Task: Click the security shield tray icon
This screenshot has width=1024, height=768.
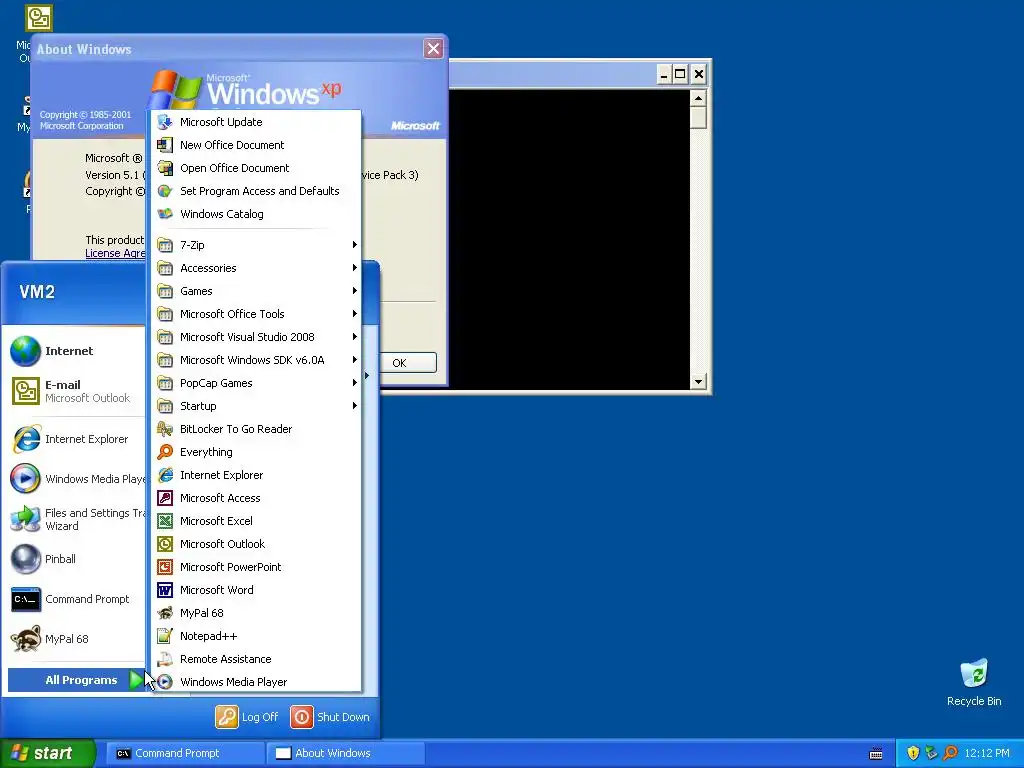Action: [913, 753]
